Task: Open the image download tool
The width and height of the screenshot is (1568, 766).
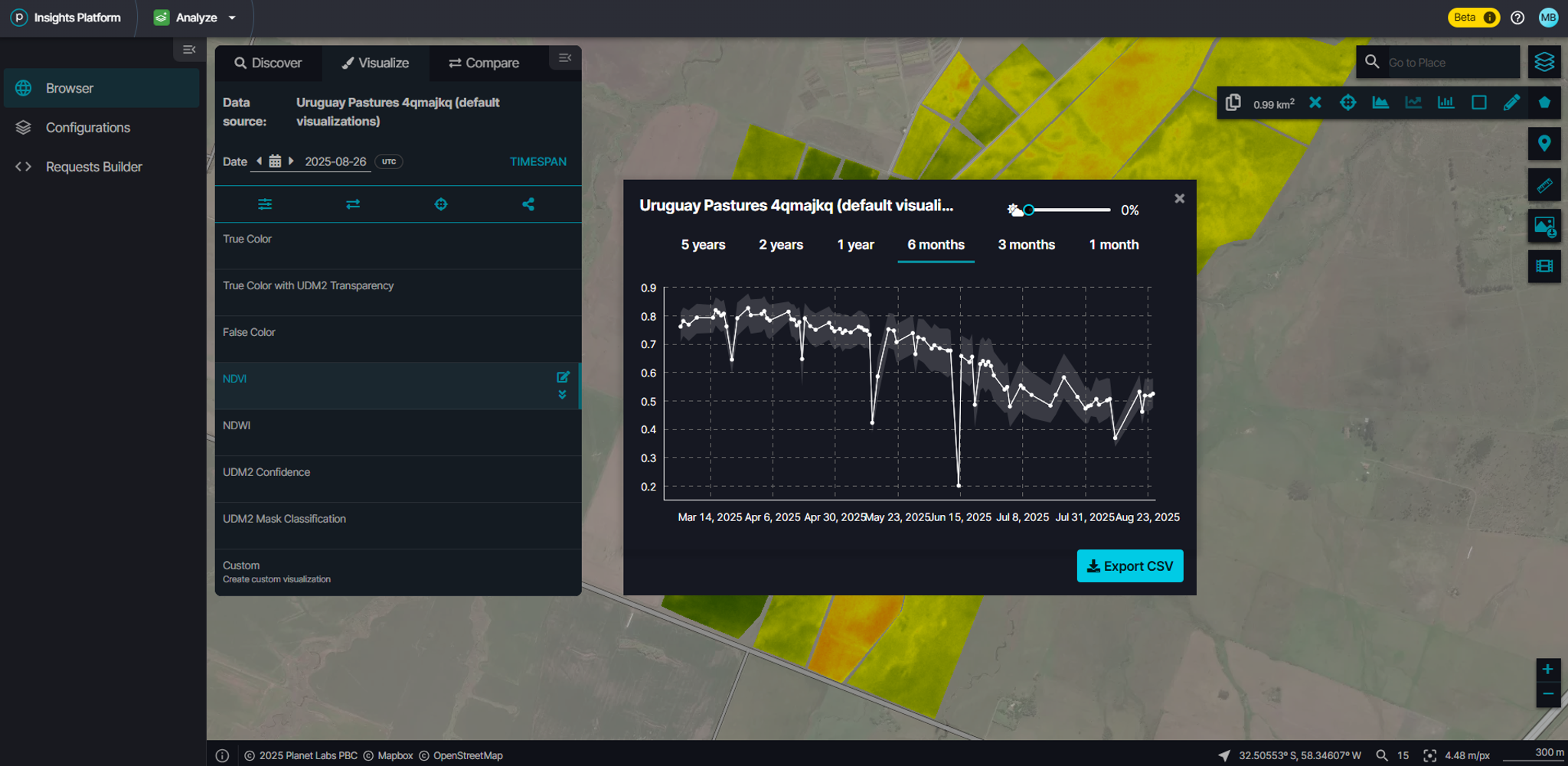Action: point(1544,226)
